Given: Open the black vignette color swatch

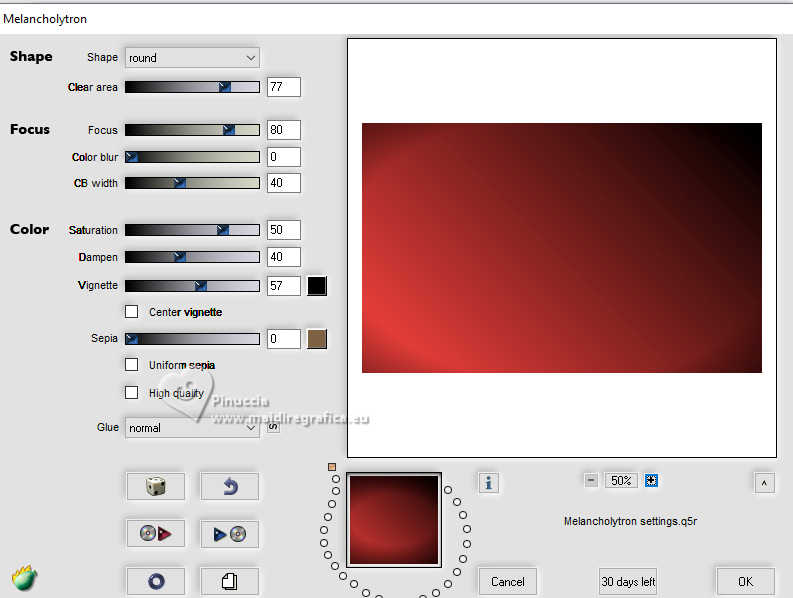Looking at the screenshot, I should point(317,286).
